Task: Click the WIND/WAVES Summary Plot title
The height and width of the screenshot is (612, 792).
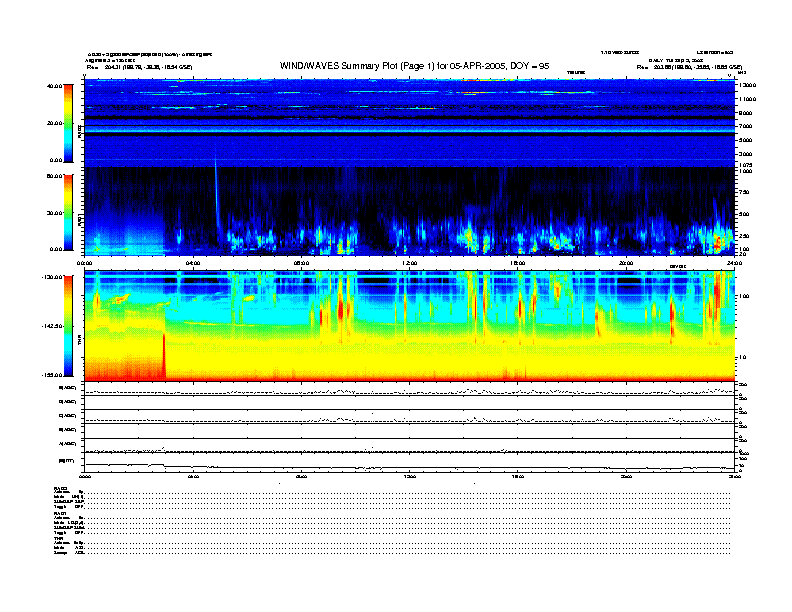Action: pyautogui.click(x=414, y=66)
